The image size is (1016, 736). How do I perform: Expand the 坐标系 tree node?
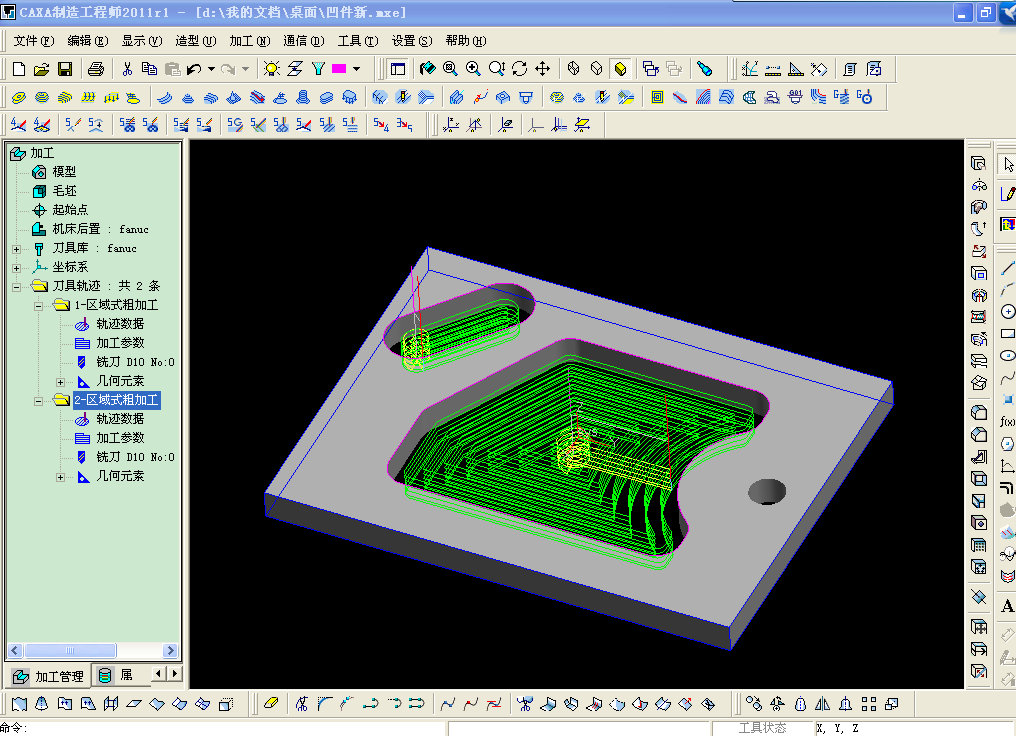point(16,267)
